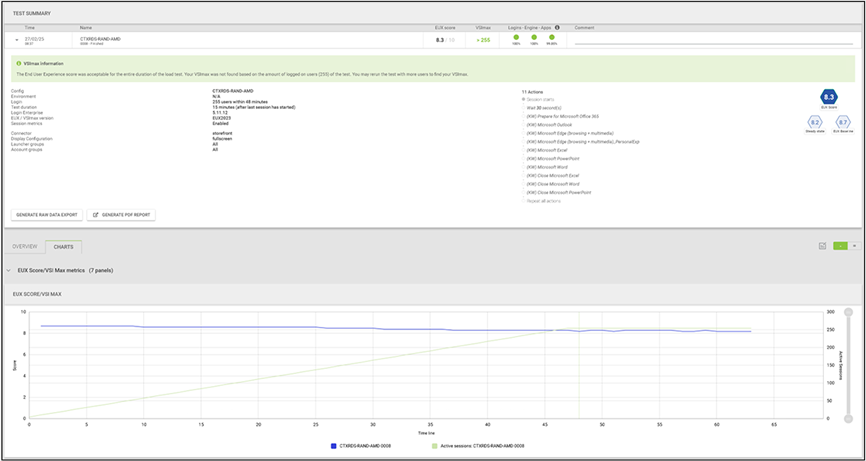
Task: Select the Charts tab
Action: click(64, 247)
